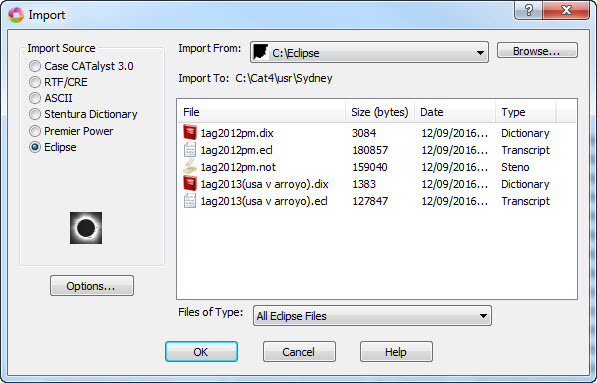Choose RTF/CRE as import source
This screenshot has width=597, height=383.
[35, 82]
